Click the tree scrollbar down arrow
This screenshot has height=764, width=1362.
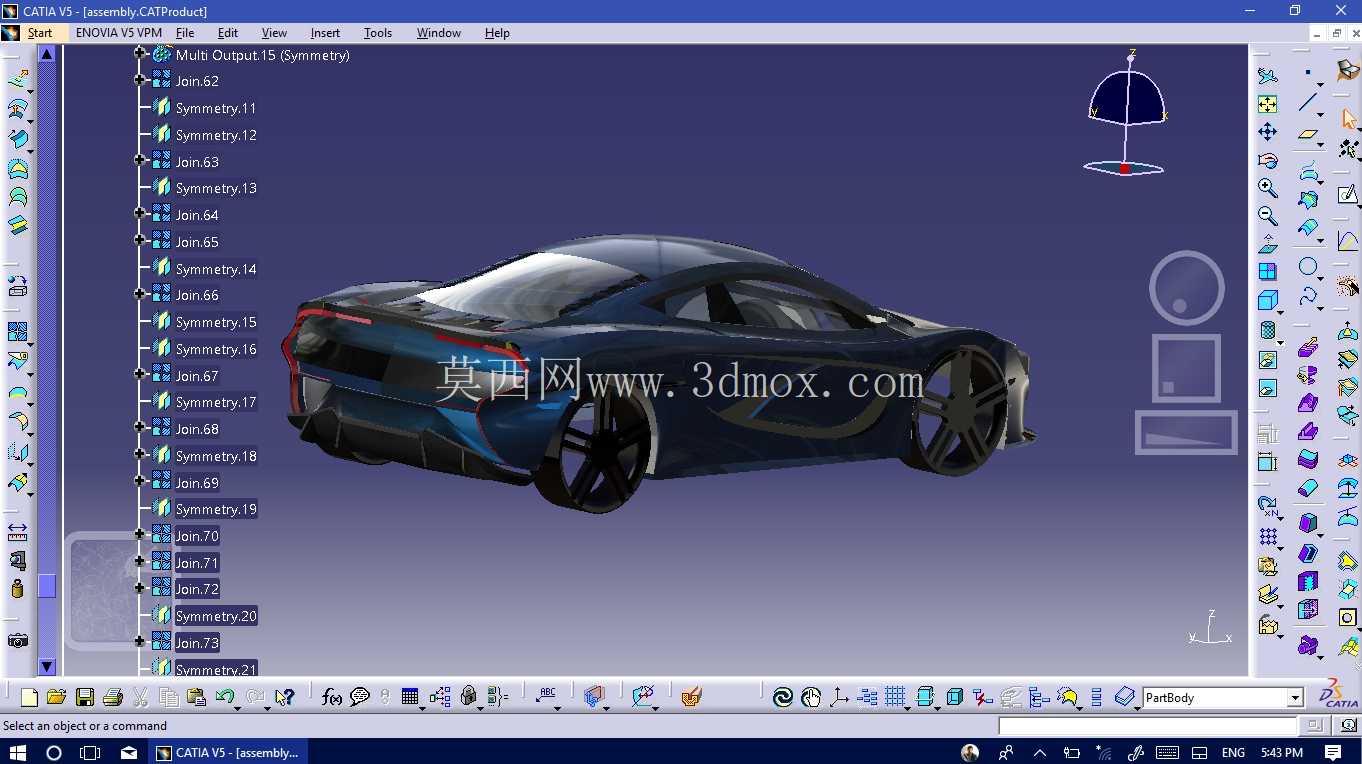pyautogui.click(x=47, y=667)
